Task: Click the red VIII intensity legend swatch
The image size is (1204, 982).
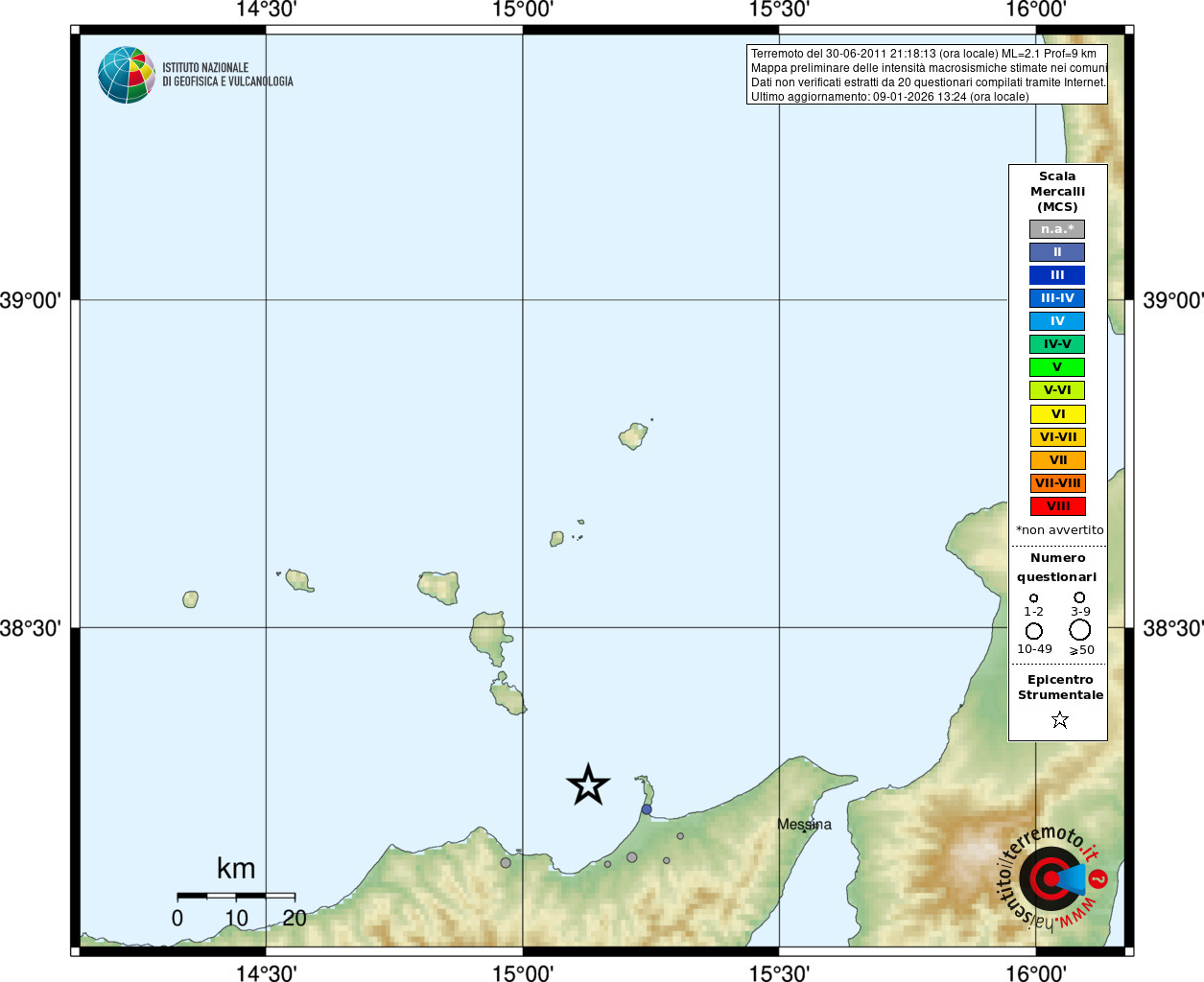Action: click(x=1058, y=506)
